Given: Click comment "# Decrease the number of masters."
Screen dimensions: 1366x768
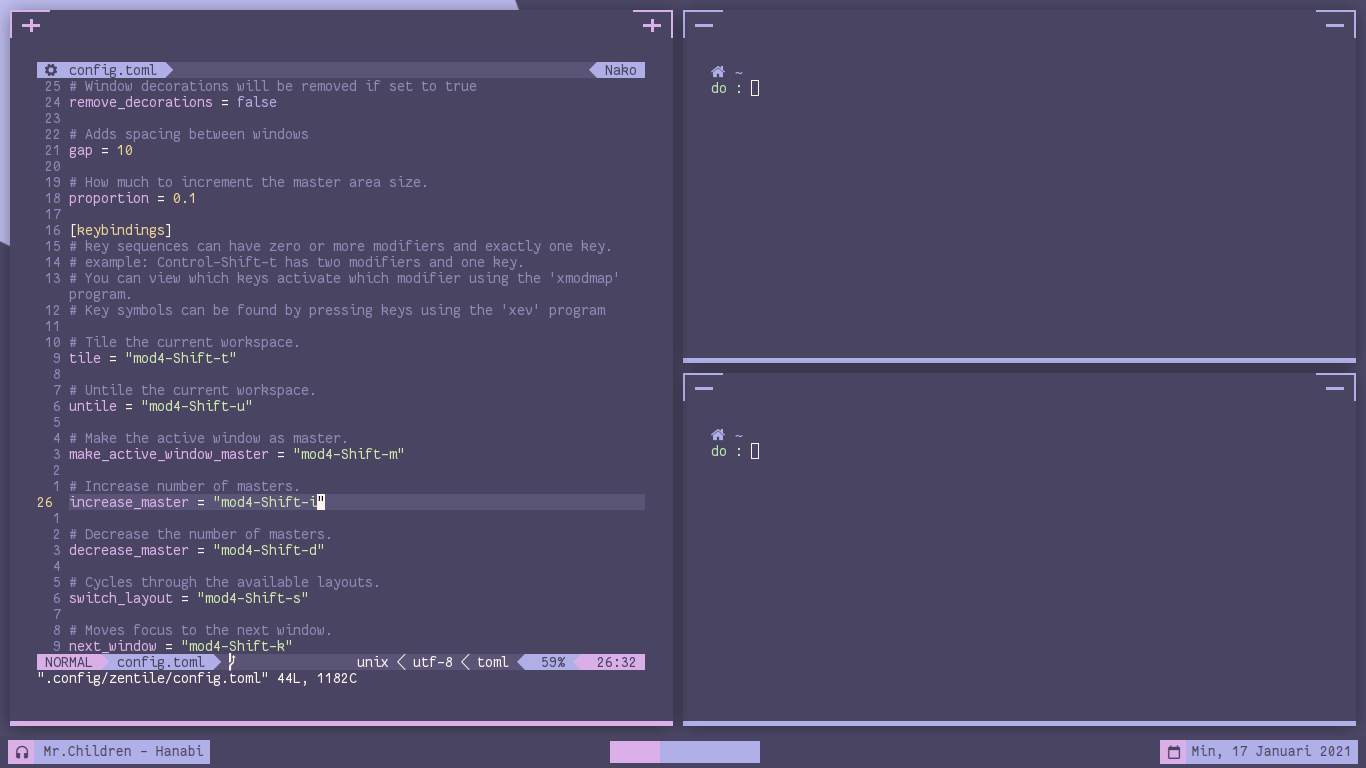Looking at the screenshot, I should (201, 534).
